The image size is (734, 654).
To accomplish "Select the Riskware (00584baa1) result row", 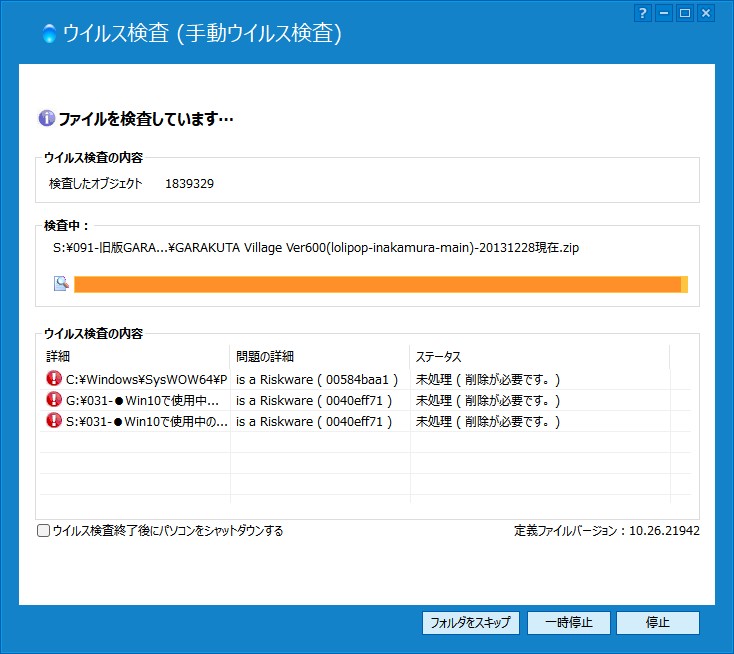I will click(317, 379).
